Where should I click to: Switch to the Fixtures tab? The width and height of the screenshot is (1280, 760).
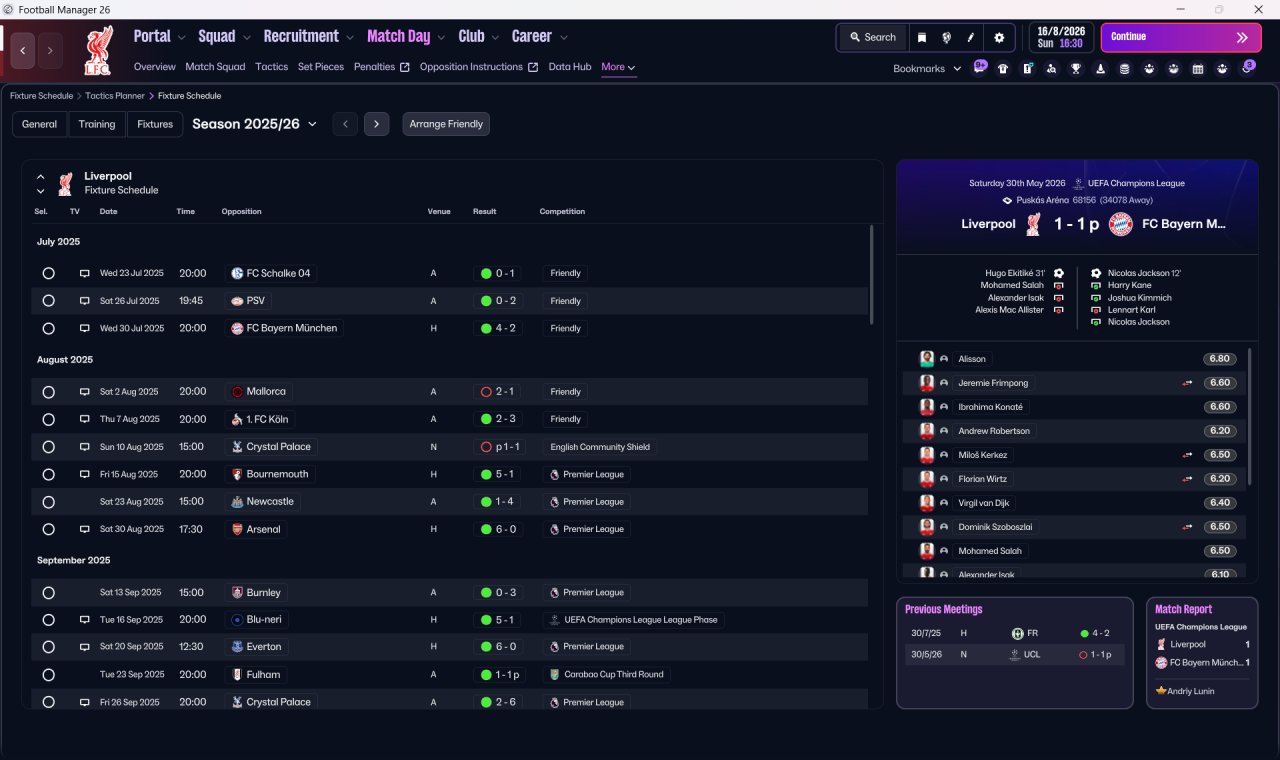point(155,124)
